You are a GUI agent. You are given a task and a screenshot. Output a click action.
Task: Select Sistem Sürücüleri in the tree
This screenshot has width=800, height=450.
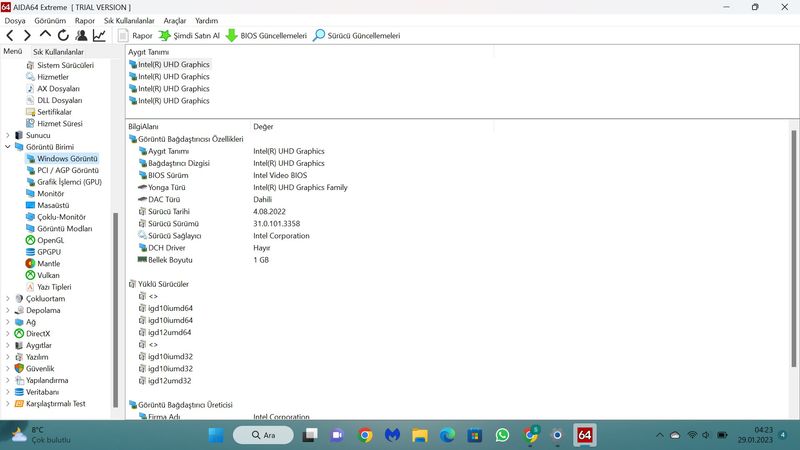pyautogui.click(x=60, y=65)
